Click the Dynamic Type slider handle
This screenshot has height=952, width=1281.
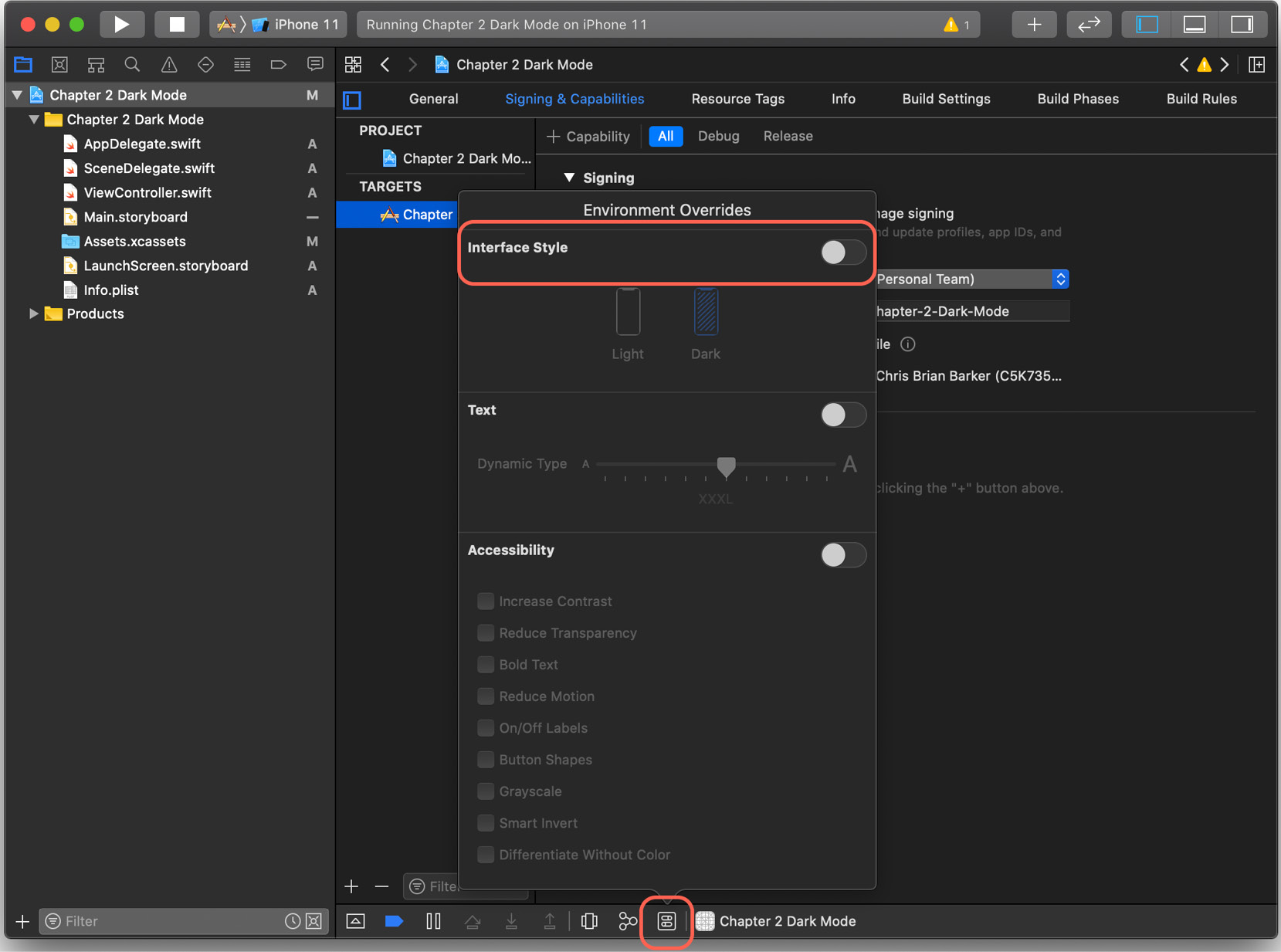(x=726, y=466)
